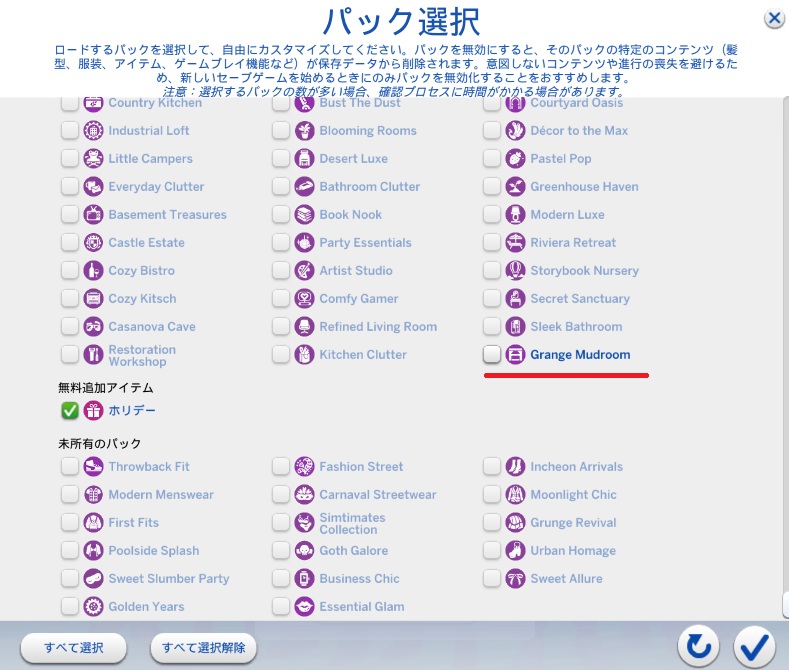Screen dimensions: 789x670
Task: Click the Throwback Fit sneaker icon
Action: pyautogui.click(x=93, y=467)
